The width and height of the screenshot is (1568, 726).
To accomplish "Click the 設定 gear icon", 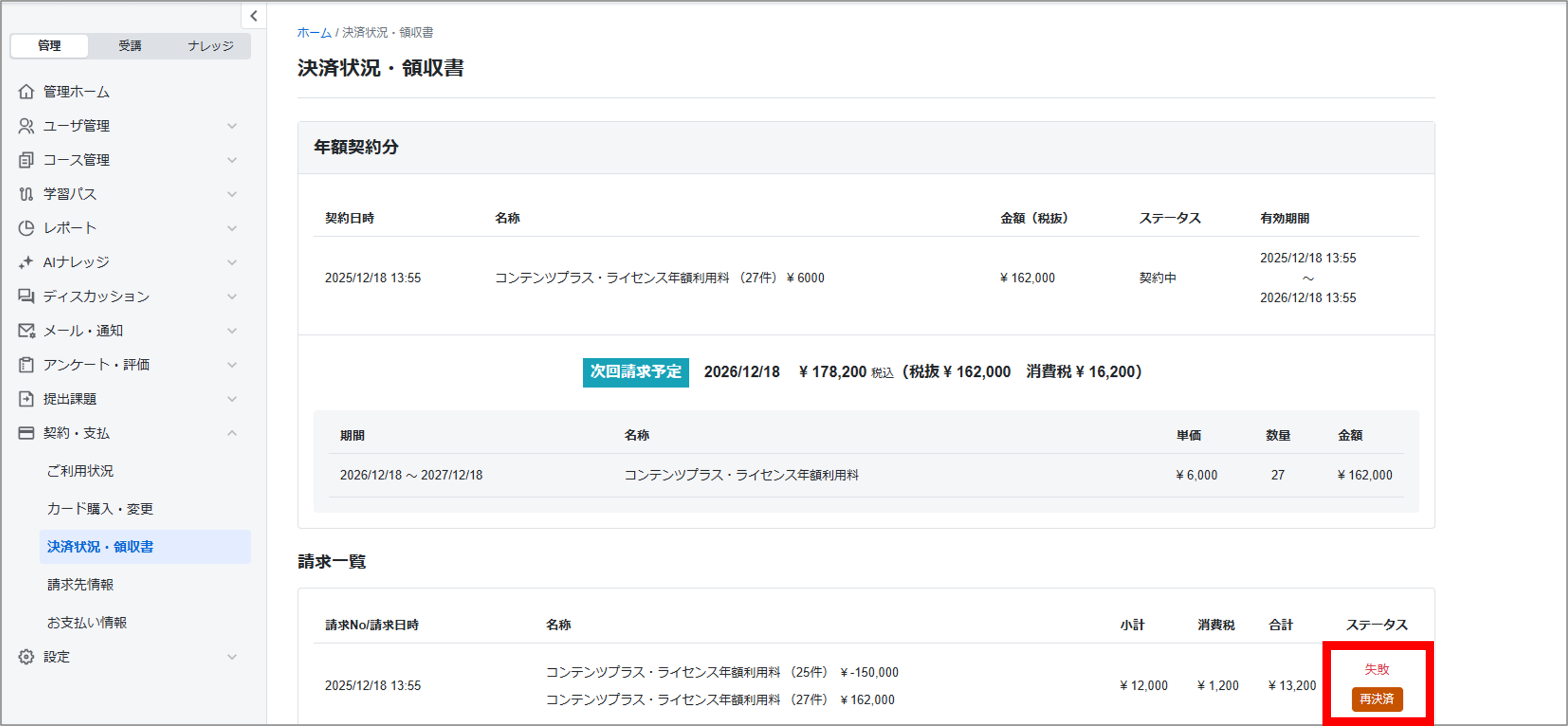I will tap(25, 656).
